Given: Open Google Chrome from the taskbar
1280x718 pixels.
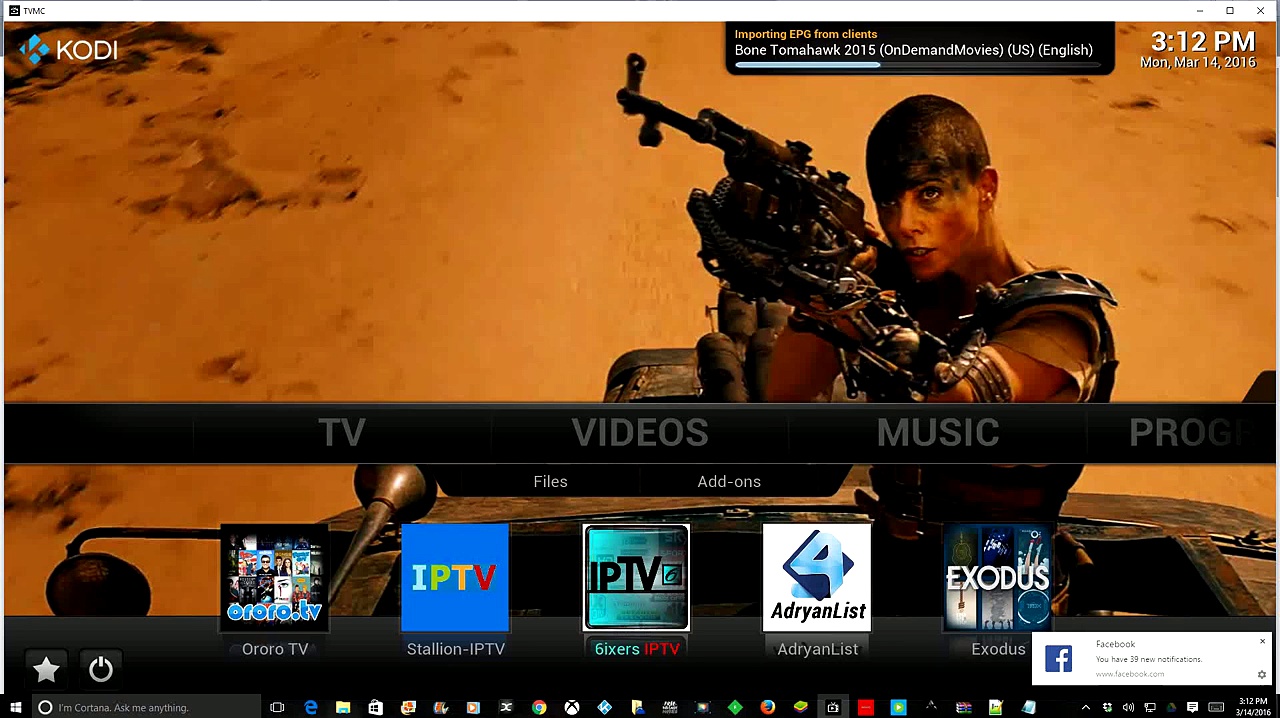Looking at the screenshot, I should pyautogui.click(x=539, y=708).
